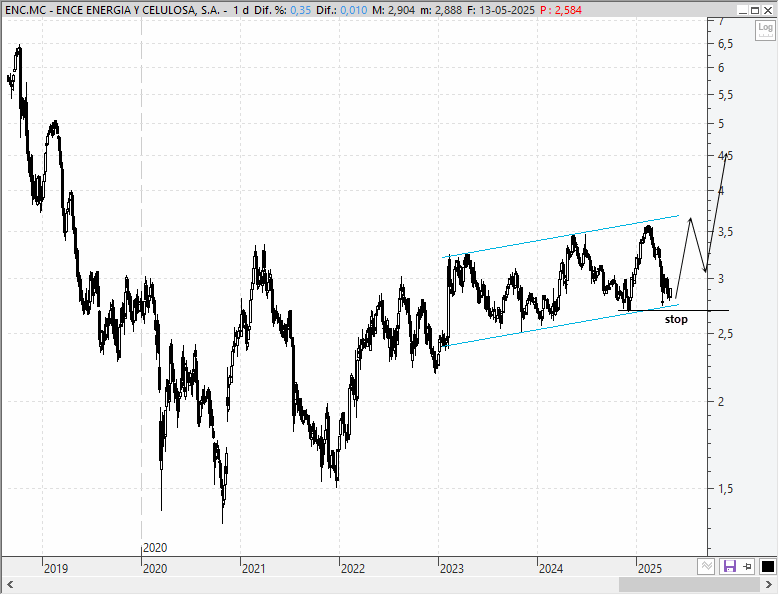Click the 2019 time axis label
The height and width of the screenshot is (595, 779).
(56, 569)
